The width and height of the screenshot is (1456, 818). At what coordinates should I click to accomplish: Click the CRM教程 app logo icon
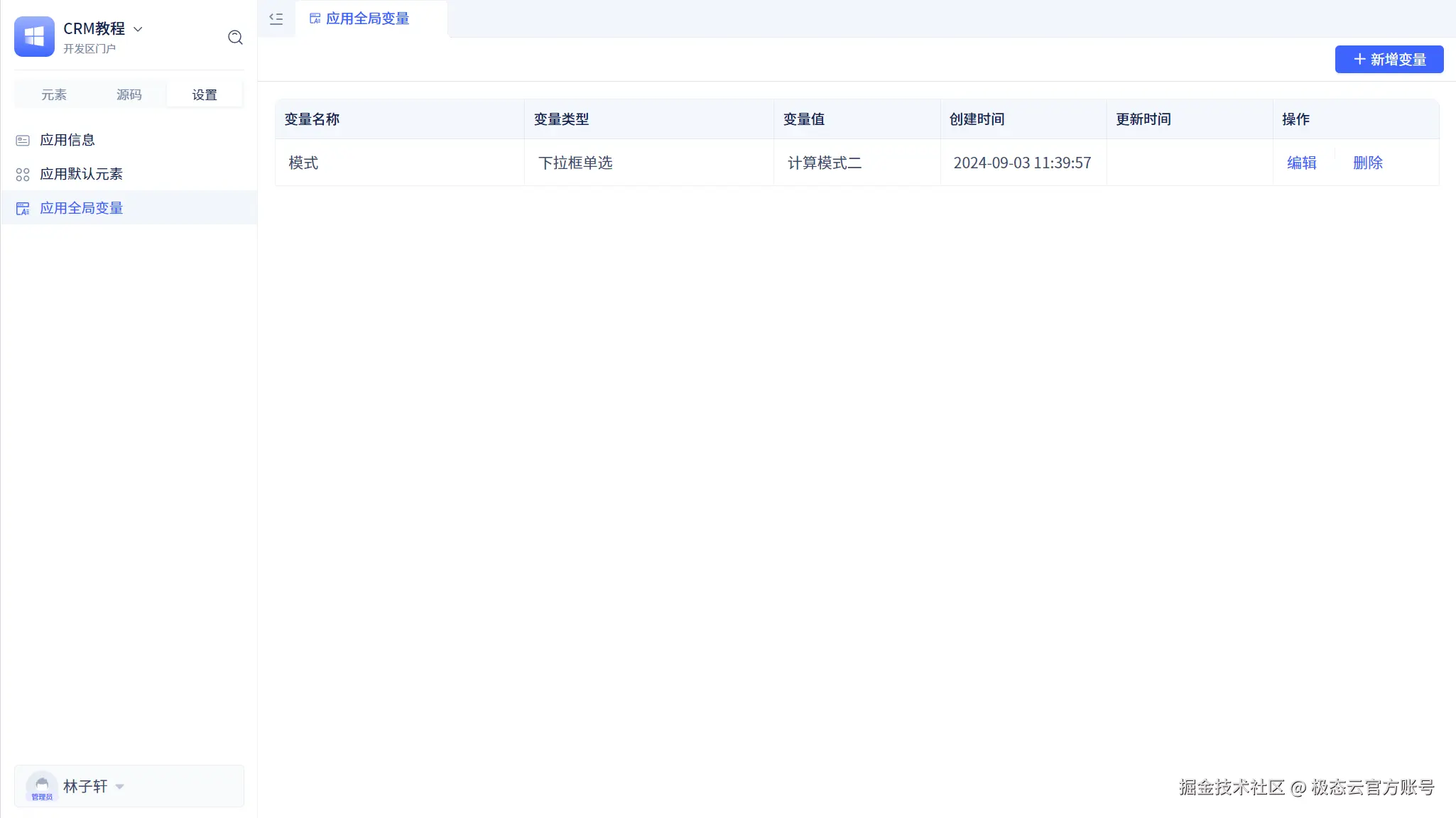coord(34,36)
